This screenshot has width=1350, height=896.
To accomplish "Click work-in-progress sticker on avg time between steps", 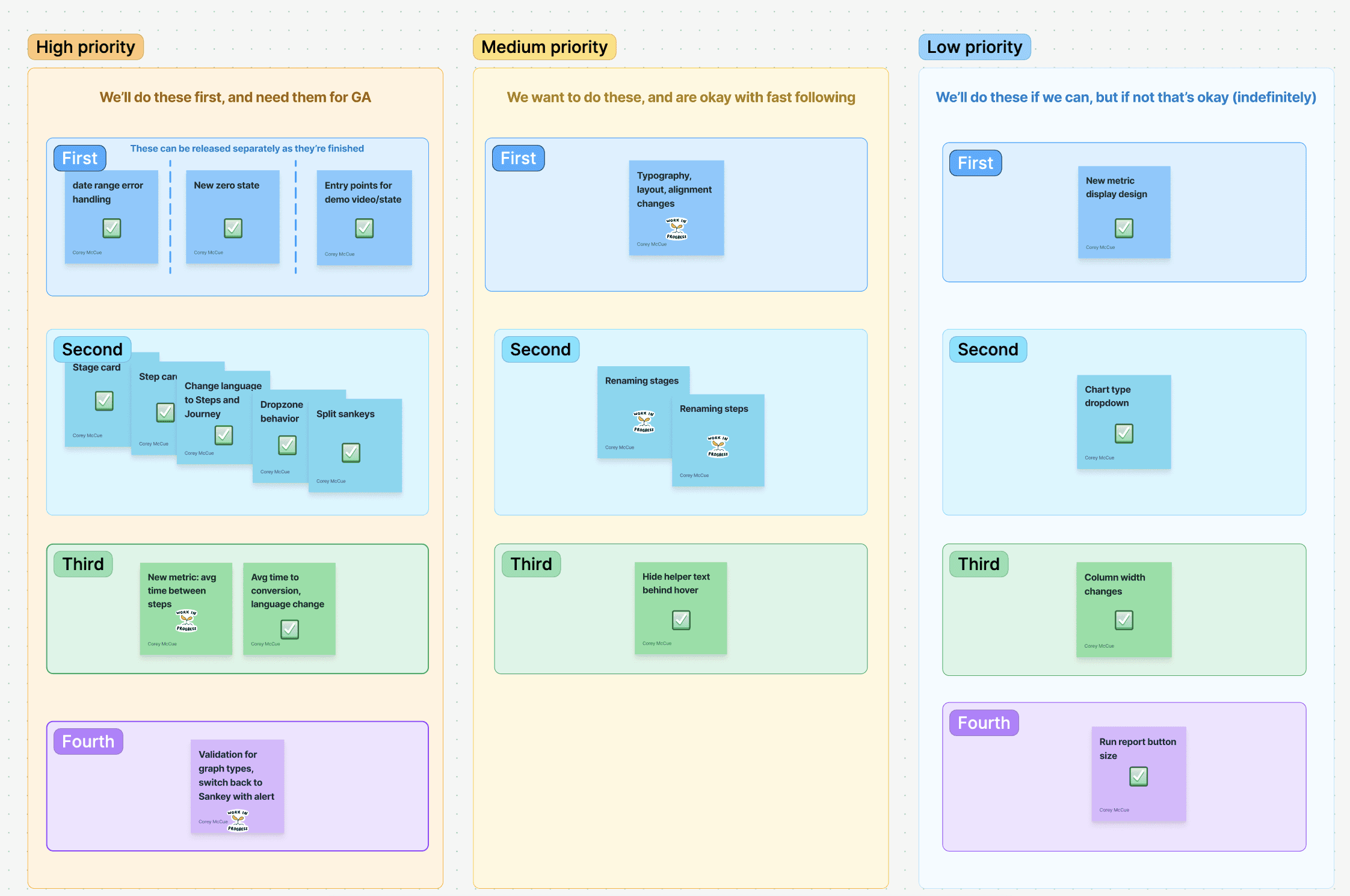I will click(186, 621).
